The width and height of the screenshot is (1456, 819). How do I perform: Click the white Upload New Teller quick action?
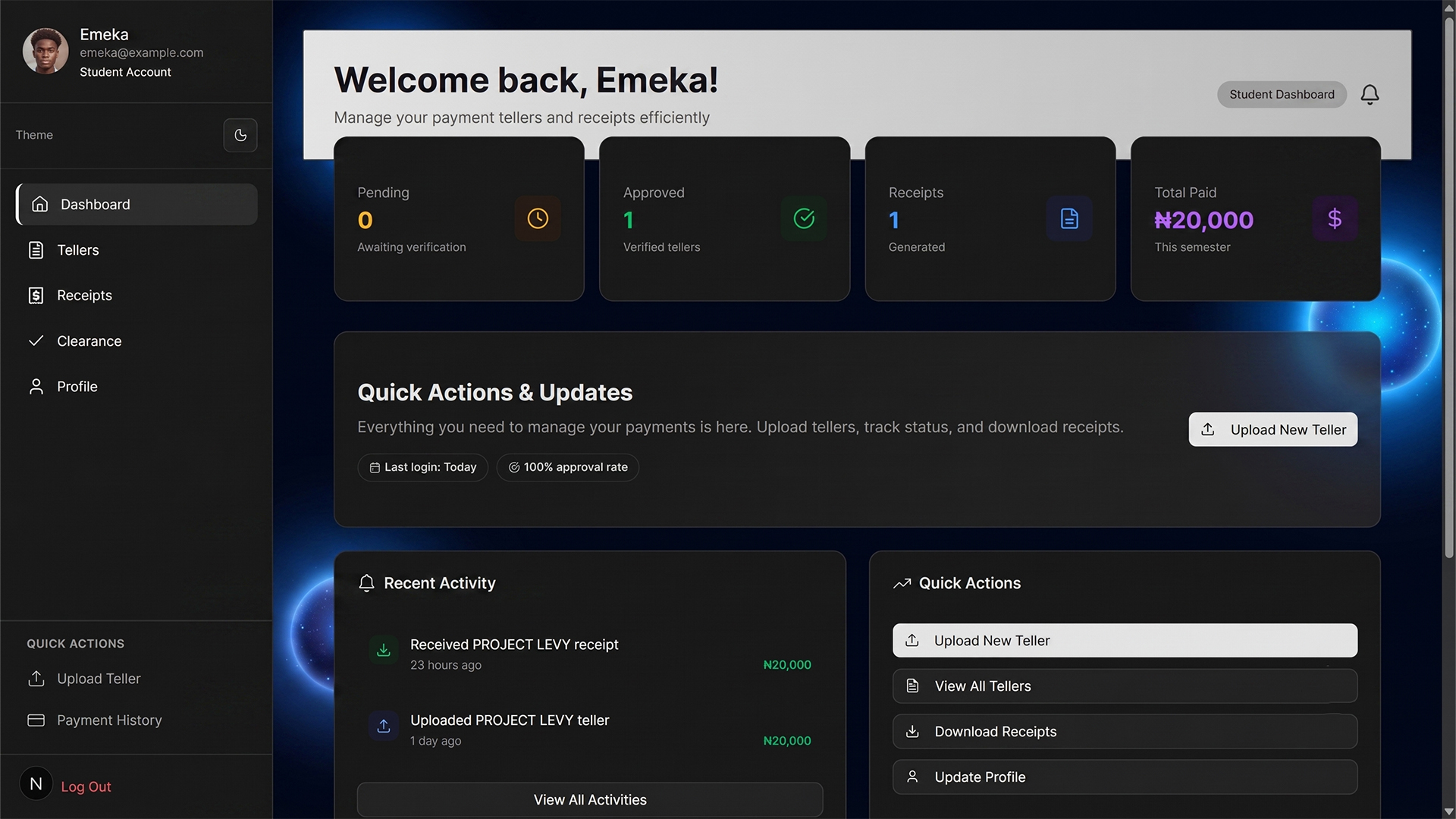click(1125, 641)
